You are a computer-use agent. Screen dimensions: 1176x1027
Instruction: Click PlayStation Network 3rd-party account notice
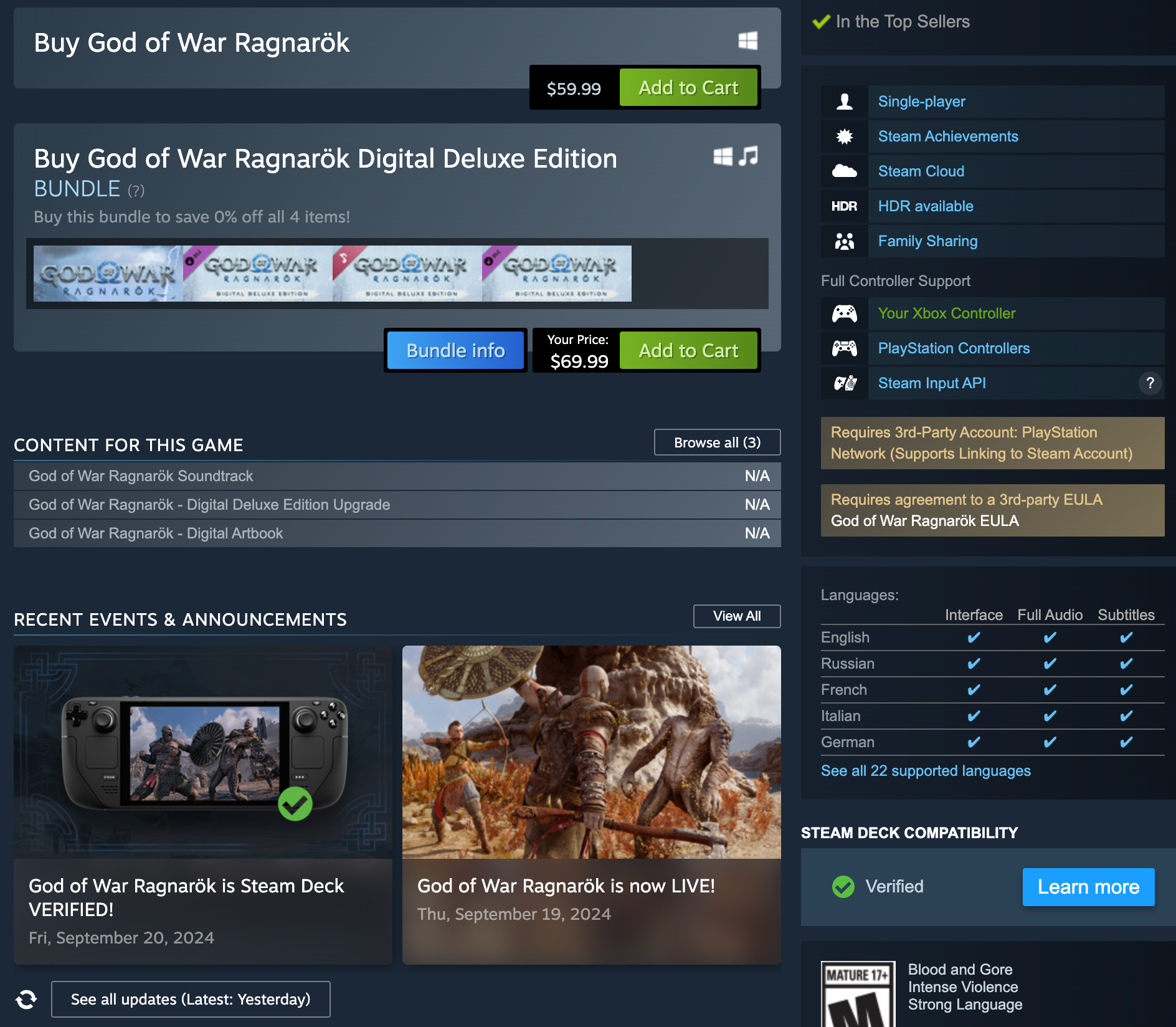pyautogui.click(x=992, y=443)
